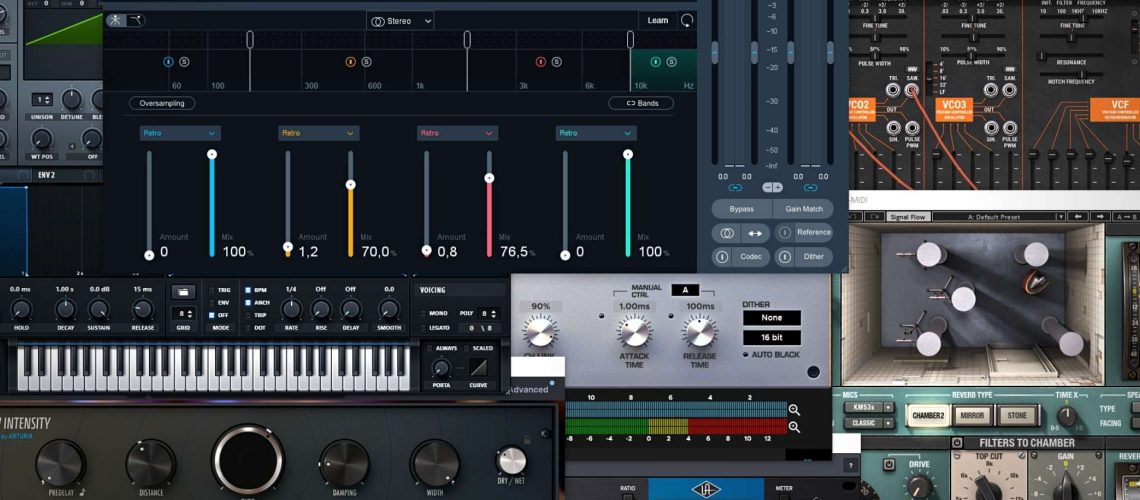Click the stereo circles icon below Bypass
Image resolution: width=1140 pixels, height=500 pixels.
(726, 233)
